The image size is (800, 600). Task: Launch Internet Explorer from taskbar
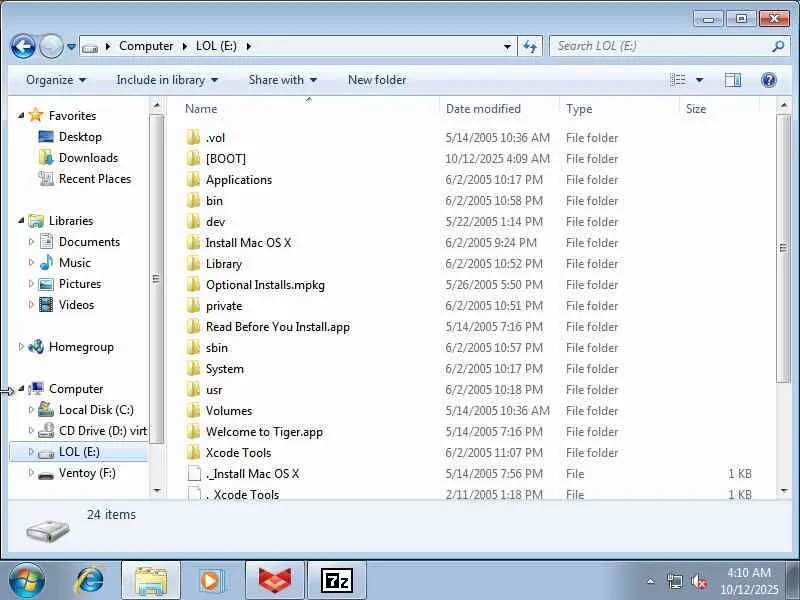coord(90,581)
